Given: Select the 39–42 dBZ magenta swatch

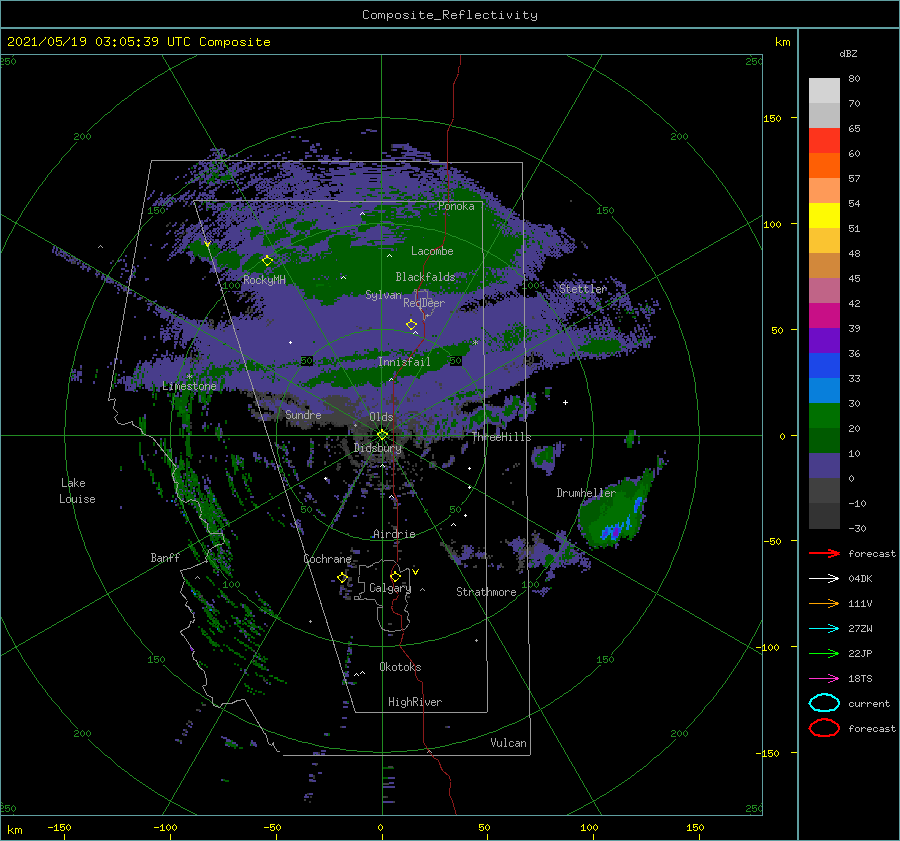Looking at the screenshot, I should pyautogui.click(x=824, y=316).
